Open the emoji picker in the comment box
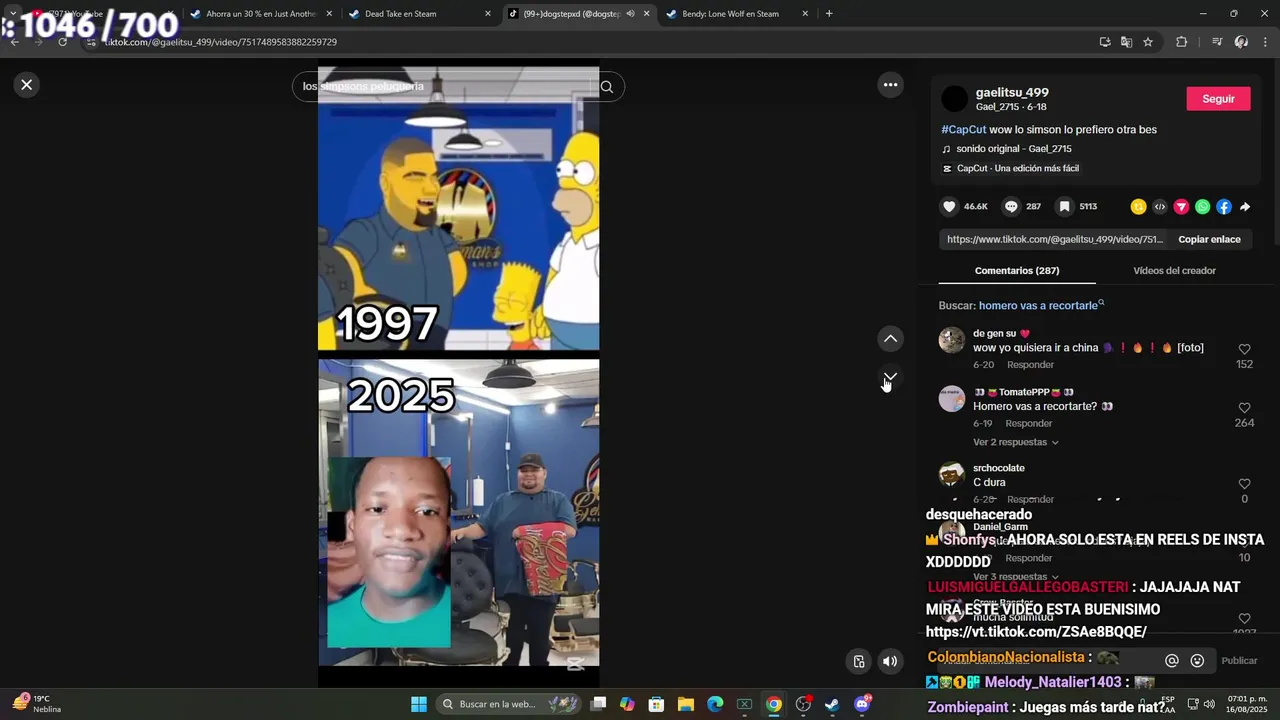1280x720 pixels. coord(1197,661)
